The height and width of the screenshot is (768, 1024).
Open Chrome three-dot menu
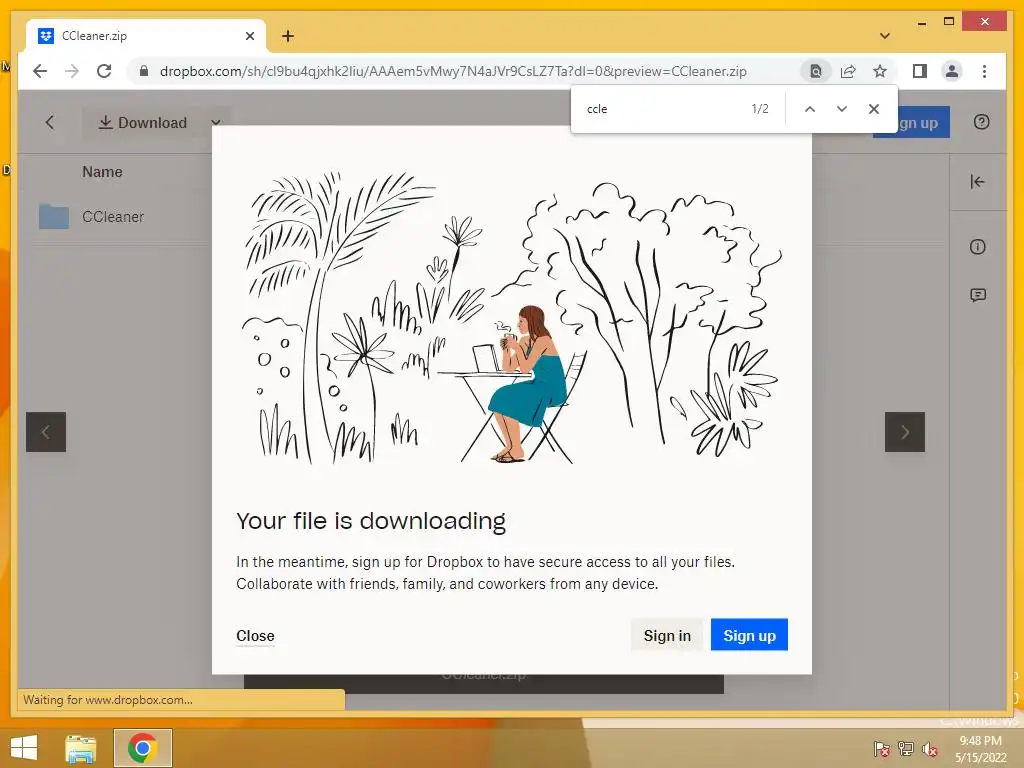click(x=984, y=71)
